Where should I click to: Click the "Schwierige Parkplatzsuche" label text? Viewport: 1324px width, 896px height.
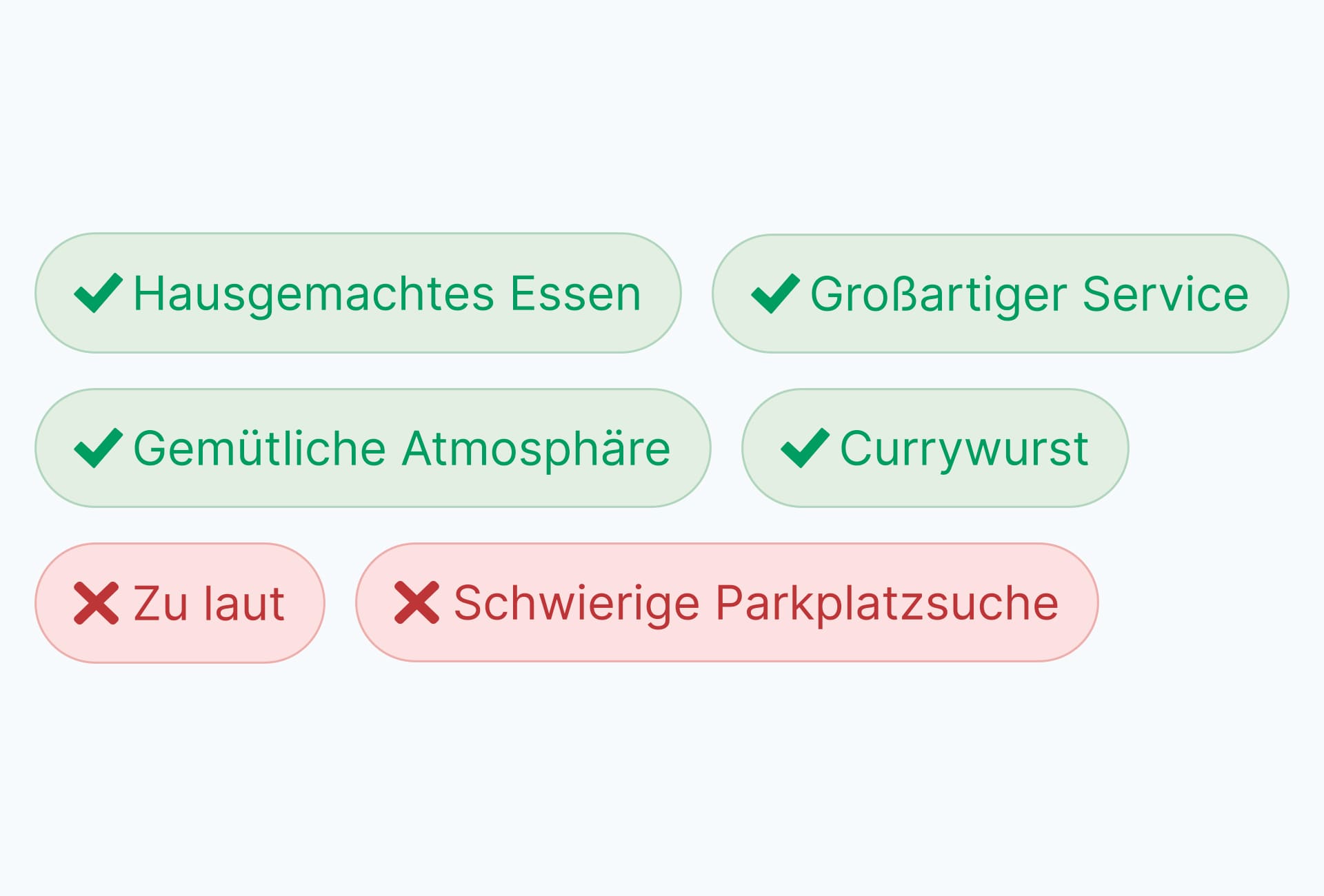point(756,604)
